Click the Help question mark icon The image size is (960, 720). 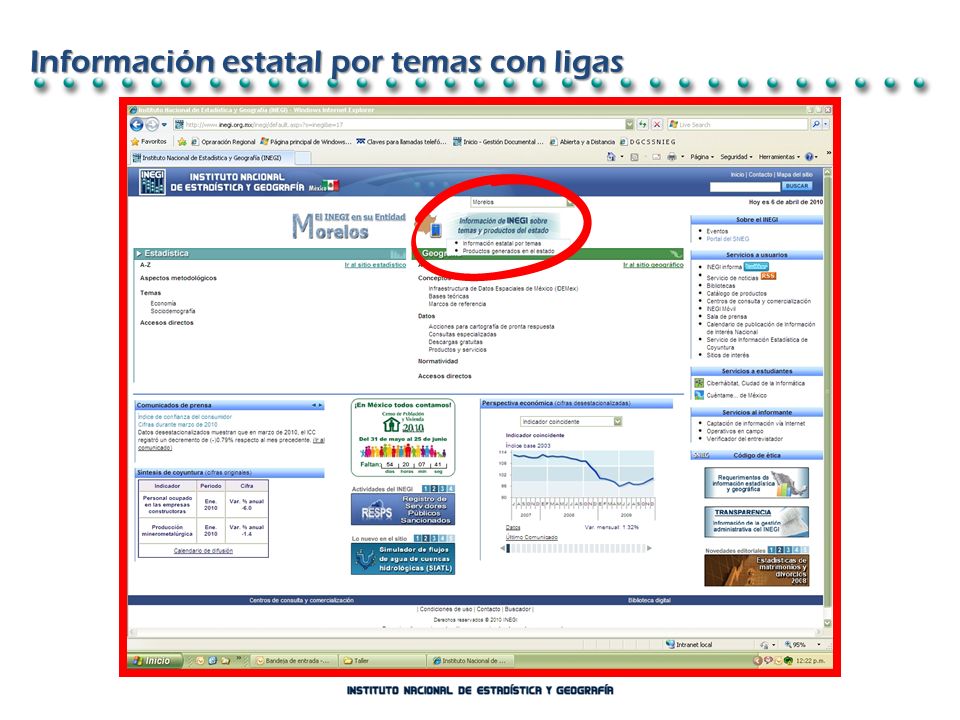pyautogui.click(x=809, y=157)
